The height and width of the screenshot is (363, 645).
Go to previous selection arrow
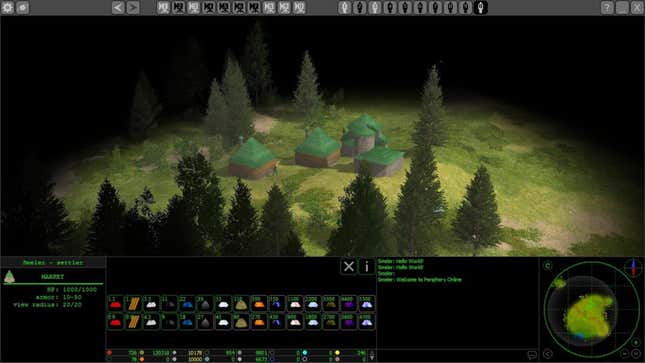(x=118, y=7)
